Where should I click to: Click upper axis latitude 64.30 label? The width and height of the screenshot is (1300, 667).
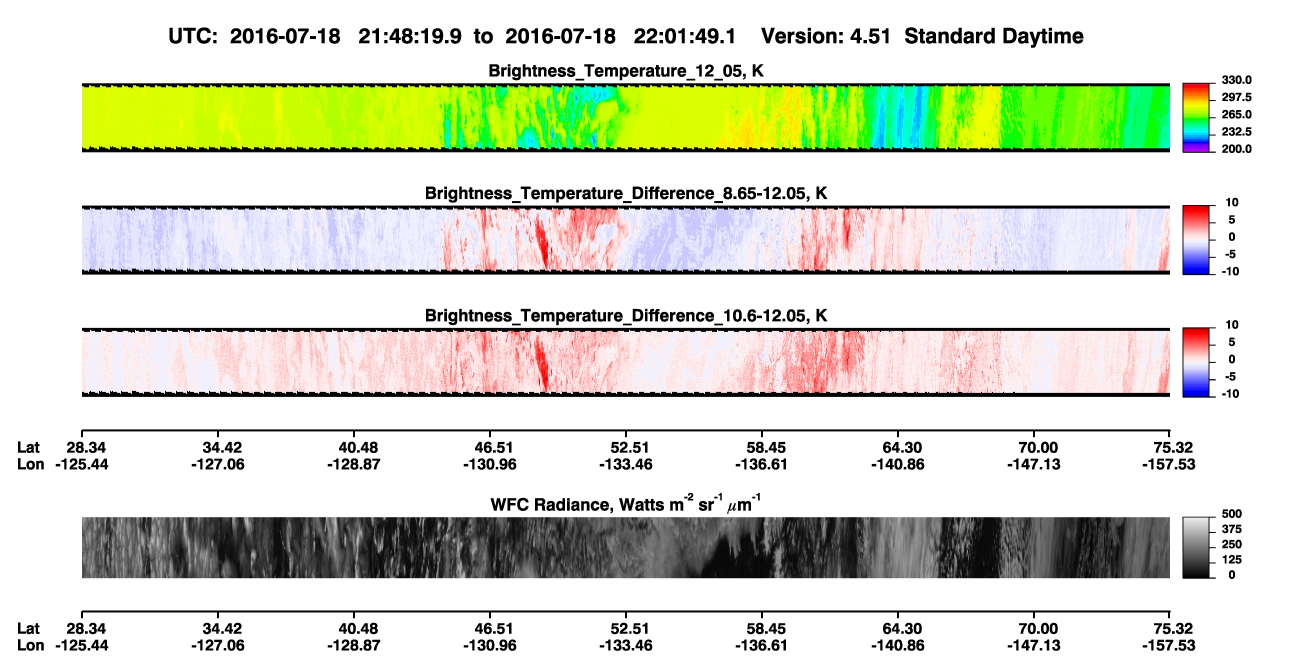coord(902,448)
